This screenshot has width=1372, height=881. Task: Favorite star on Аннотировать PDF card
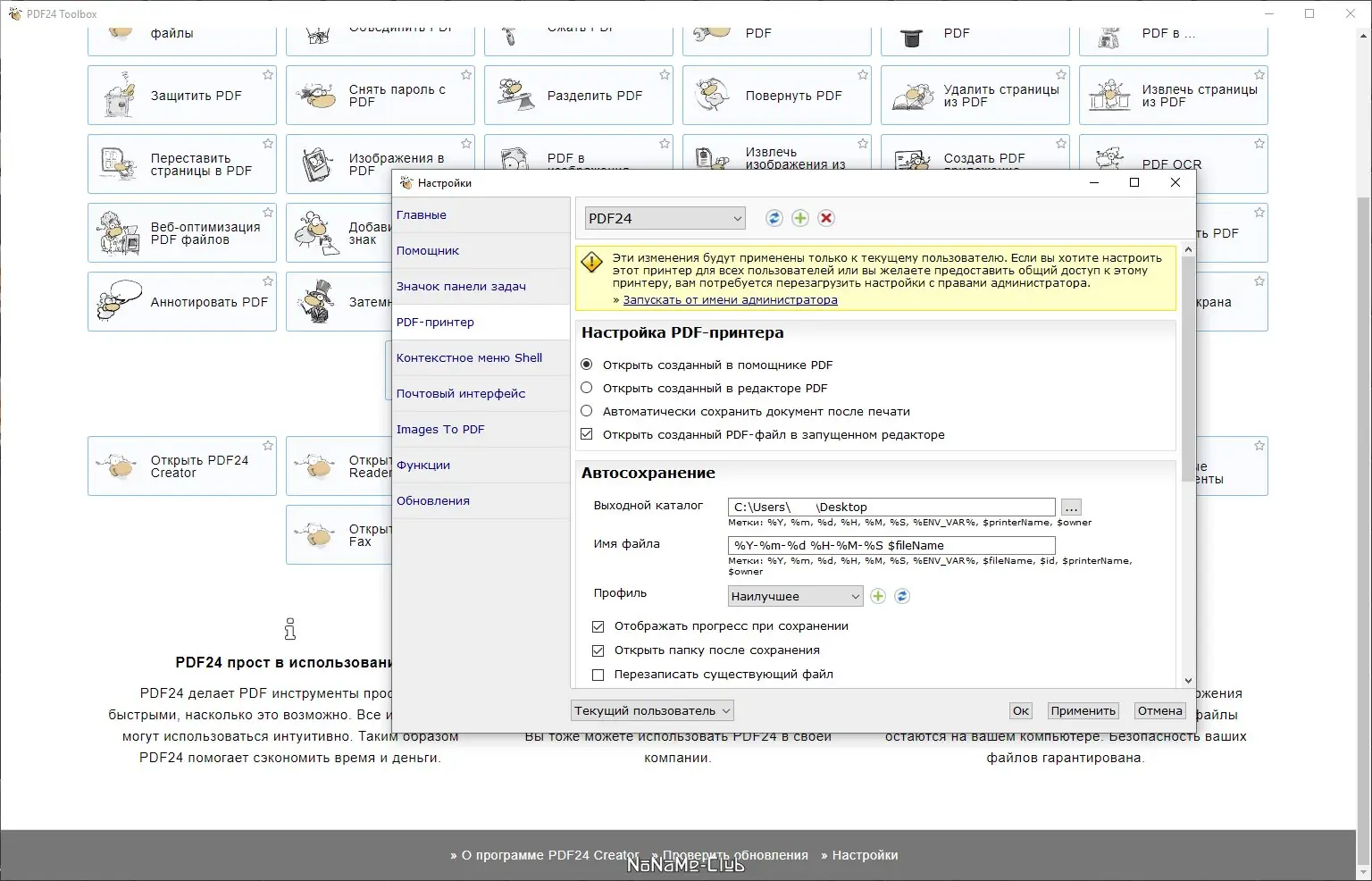point(268,281)
